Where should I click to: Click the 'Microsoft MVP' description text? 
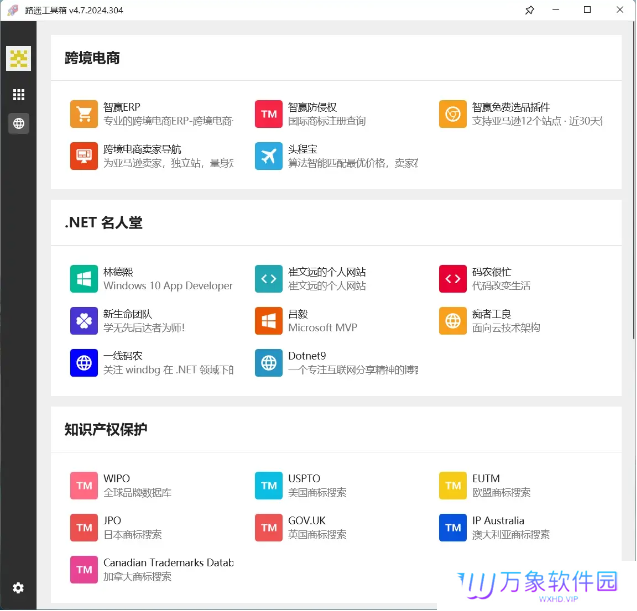pyautogui.click(x=323, y=328)
